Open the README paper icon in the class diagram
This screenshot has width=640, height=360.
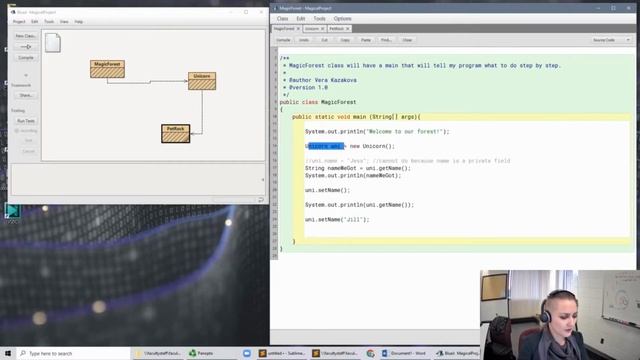(x=53, y=42)
